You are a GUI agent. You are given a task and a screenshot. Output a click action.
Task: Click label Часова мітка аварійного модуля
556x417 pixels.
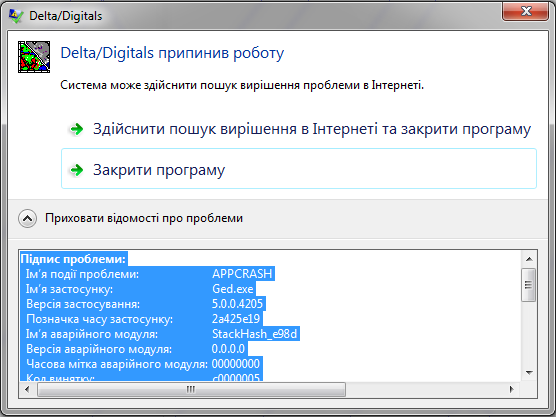tap(117, 364)
